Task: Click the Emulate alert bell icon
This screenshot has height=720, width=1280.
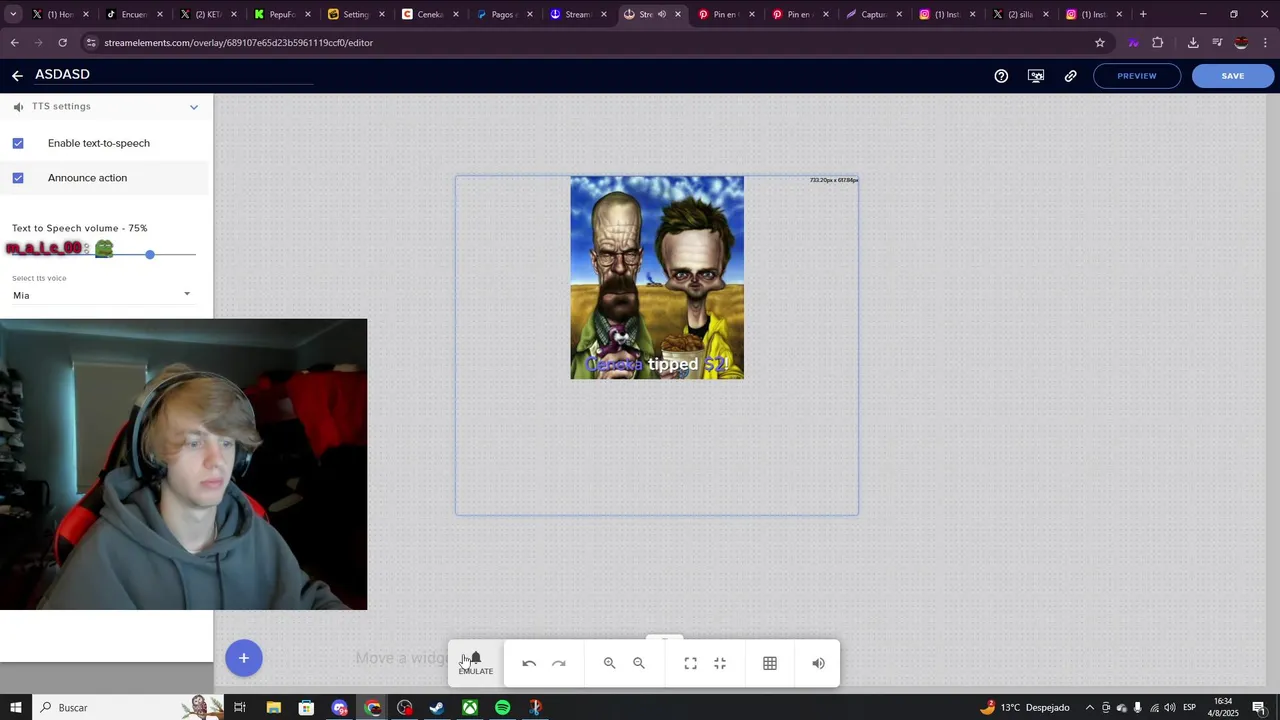Action: pyautogui.click(x=476, y=662)
